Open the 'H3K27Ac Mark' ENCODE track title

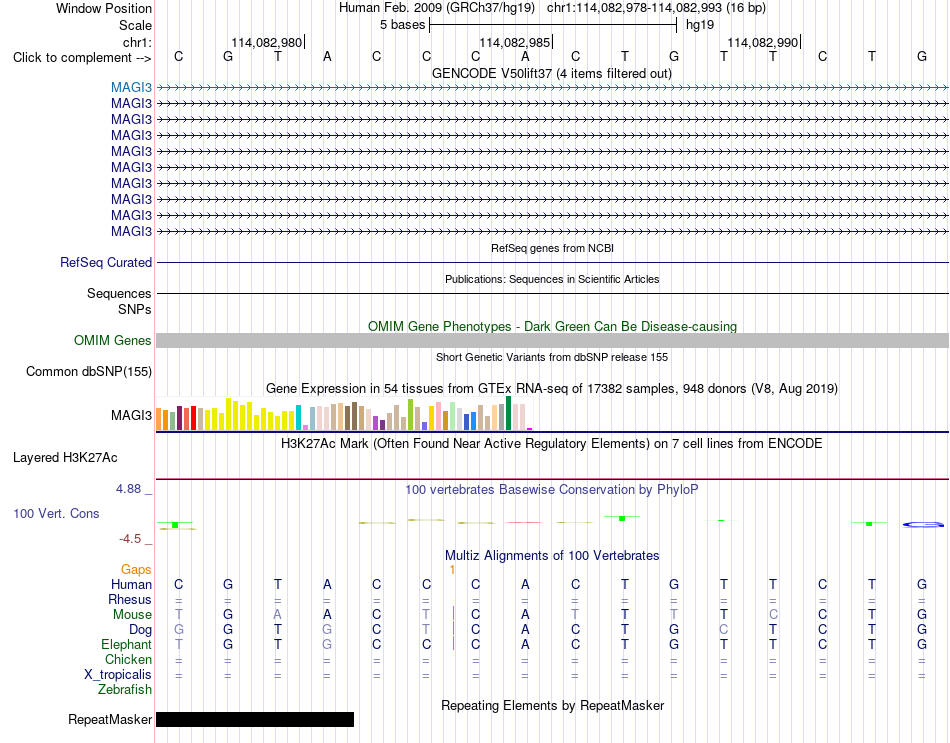point(551,444)
